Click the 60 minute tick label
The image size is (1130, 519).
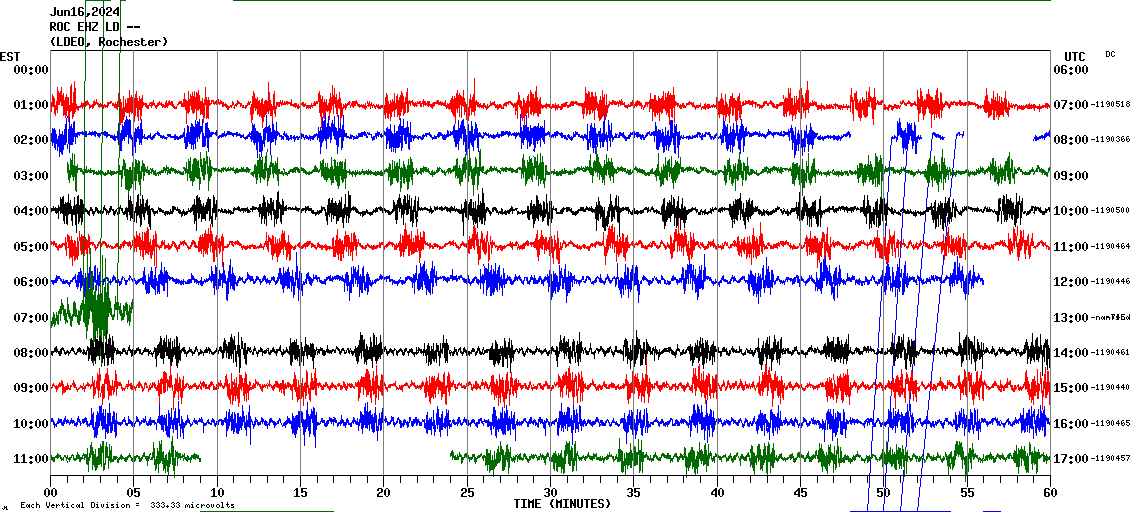[x=1050, y=492]
